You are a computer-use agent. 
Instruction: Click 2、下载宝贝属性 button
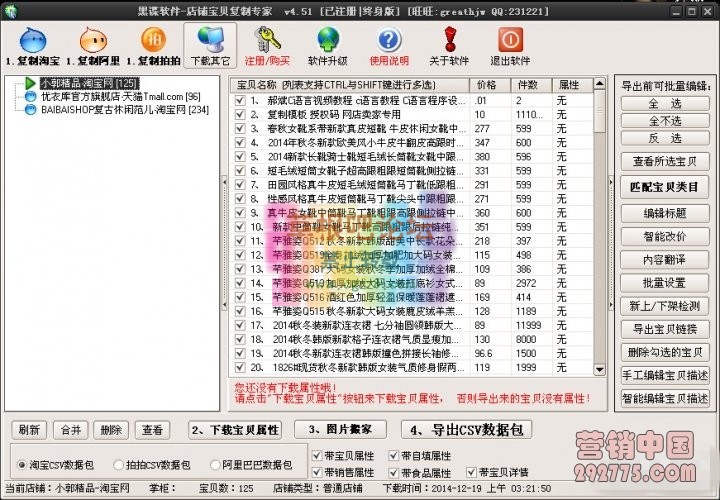point(235,430)
